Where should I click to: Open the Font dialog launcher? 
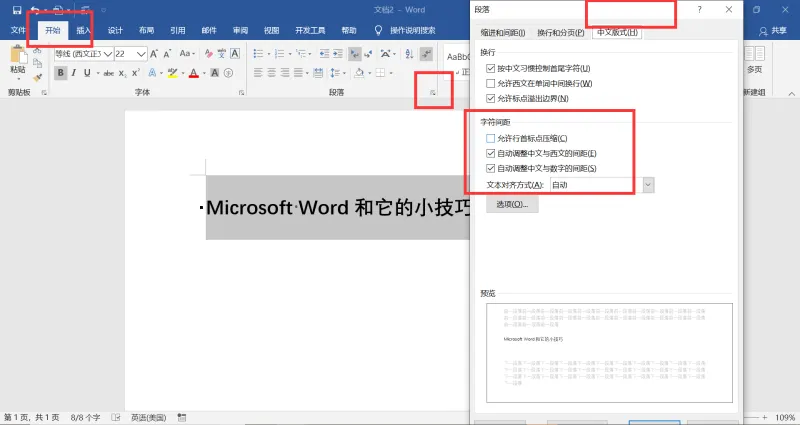point(241,93)
